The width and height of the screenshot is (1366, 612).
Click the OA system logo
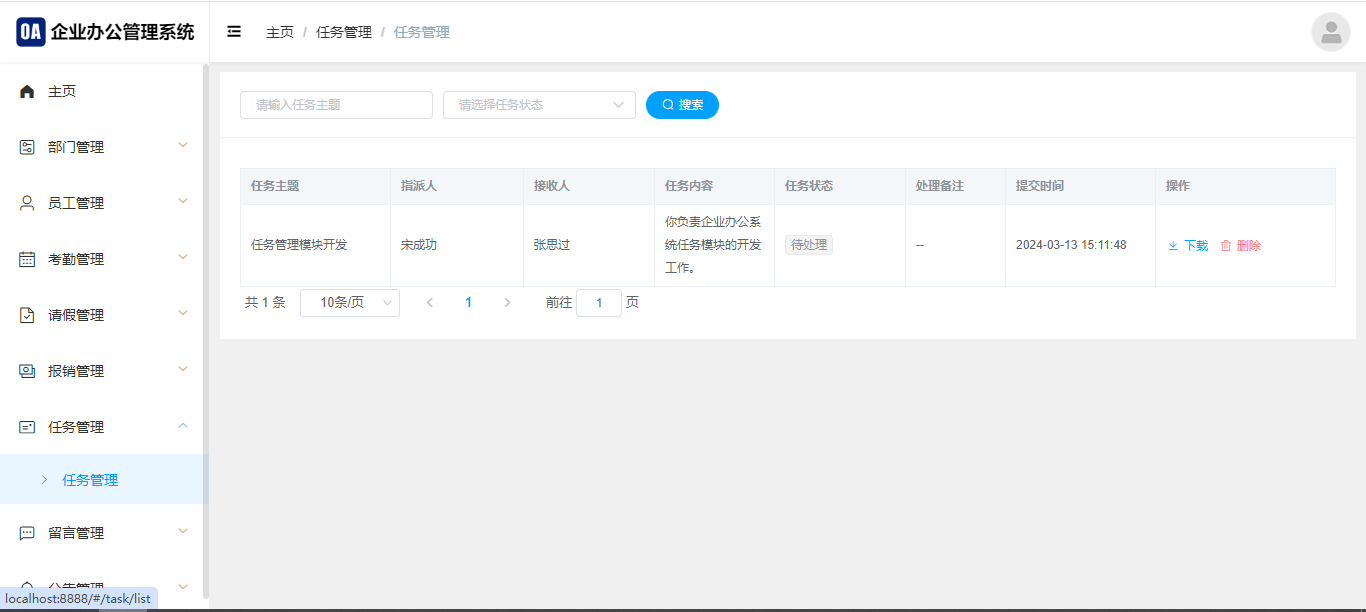31,32
